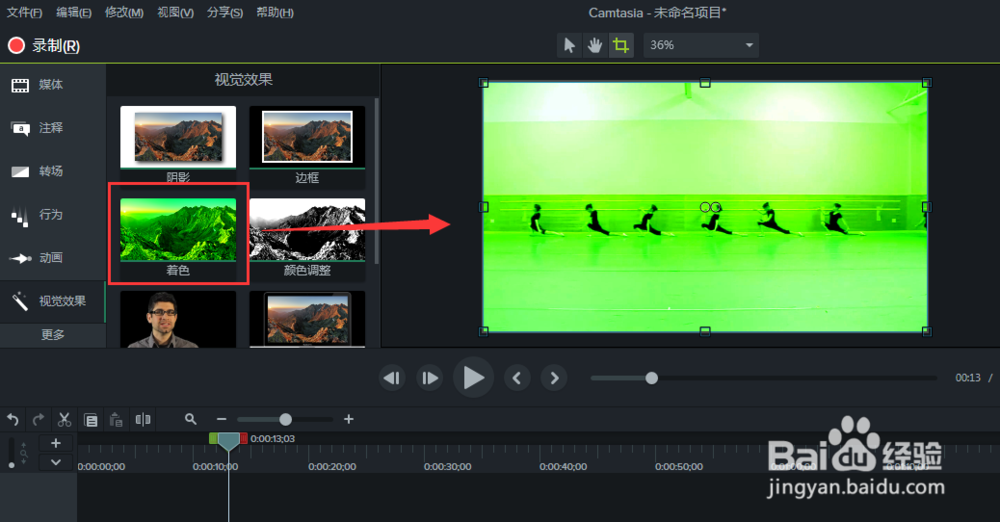
Task: Open the 行为 behaviors tab
Action: click(52, 214)
